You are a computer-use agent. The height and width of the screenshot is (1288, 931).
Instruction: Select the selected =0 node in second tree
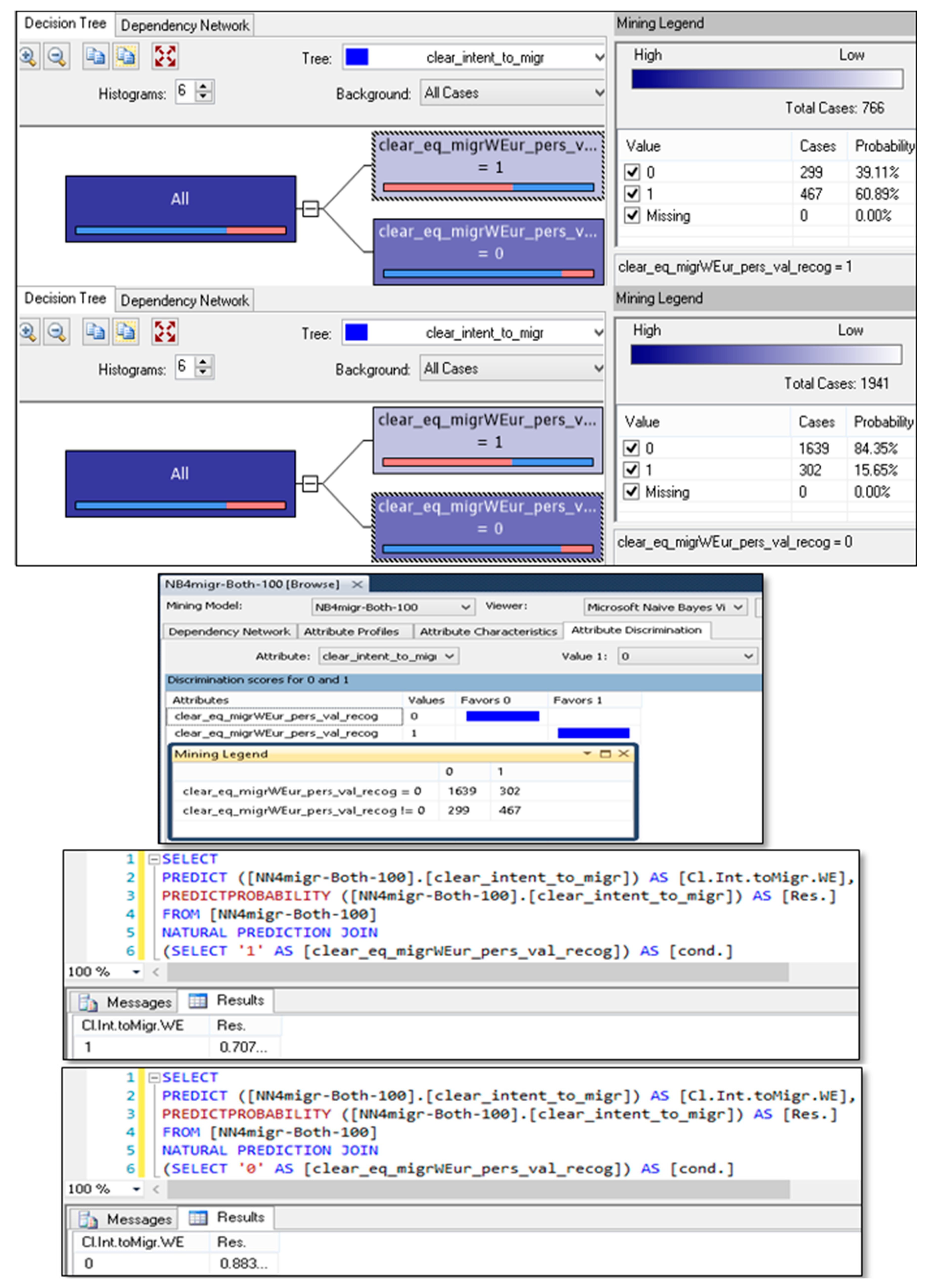click(x=487, y=528)
